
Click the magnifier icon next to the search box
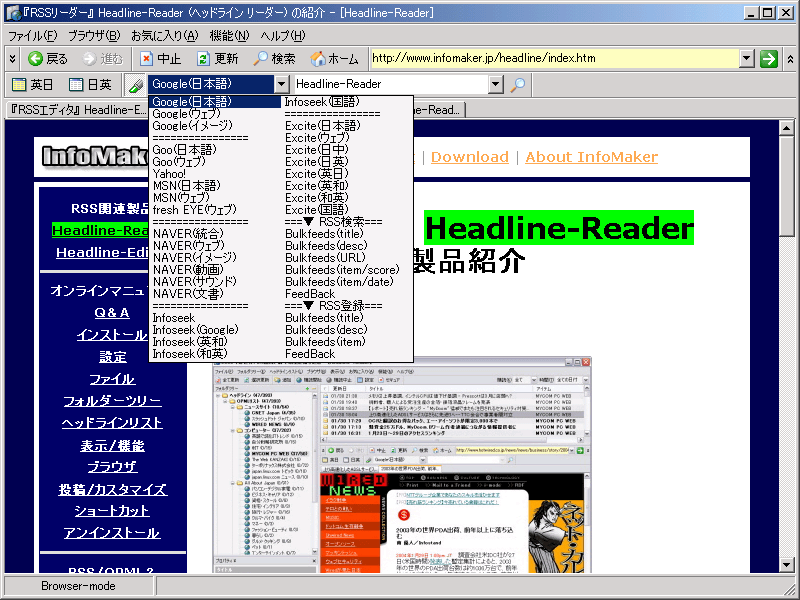(517, 84)
